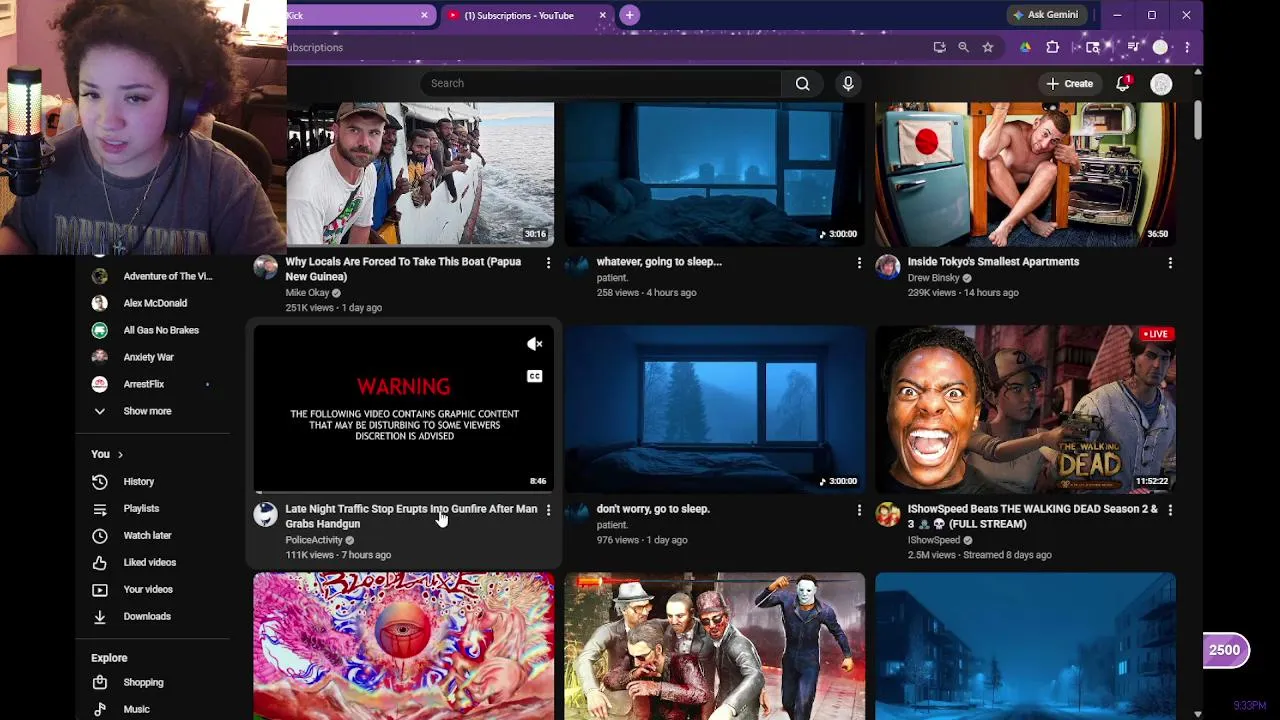This screenshot has height=720, width=1280.
Task: Click the Ask Gemini button
Action: click(x=1045, y=15)
